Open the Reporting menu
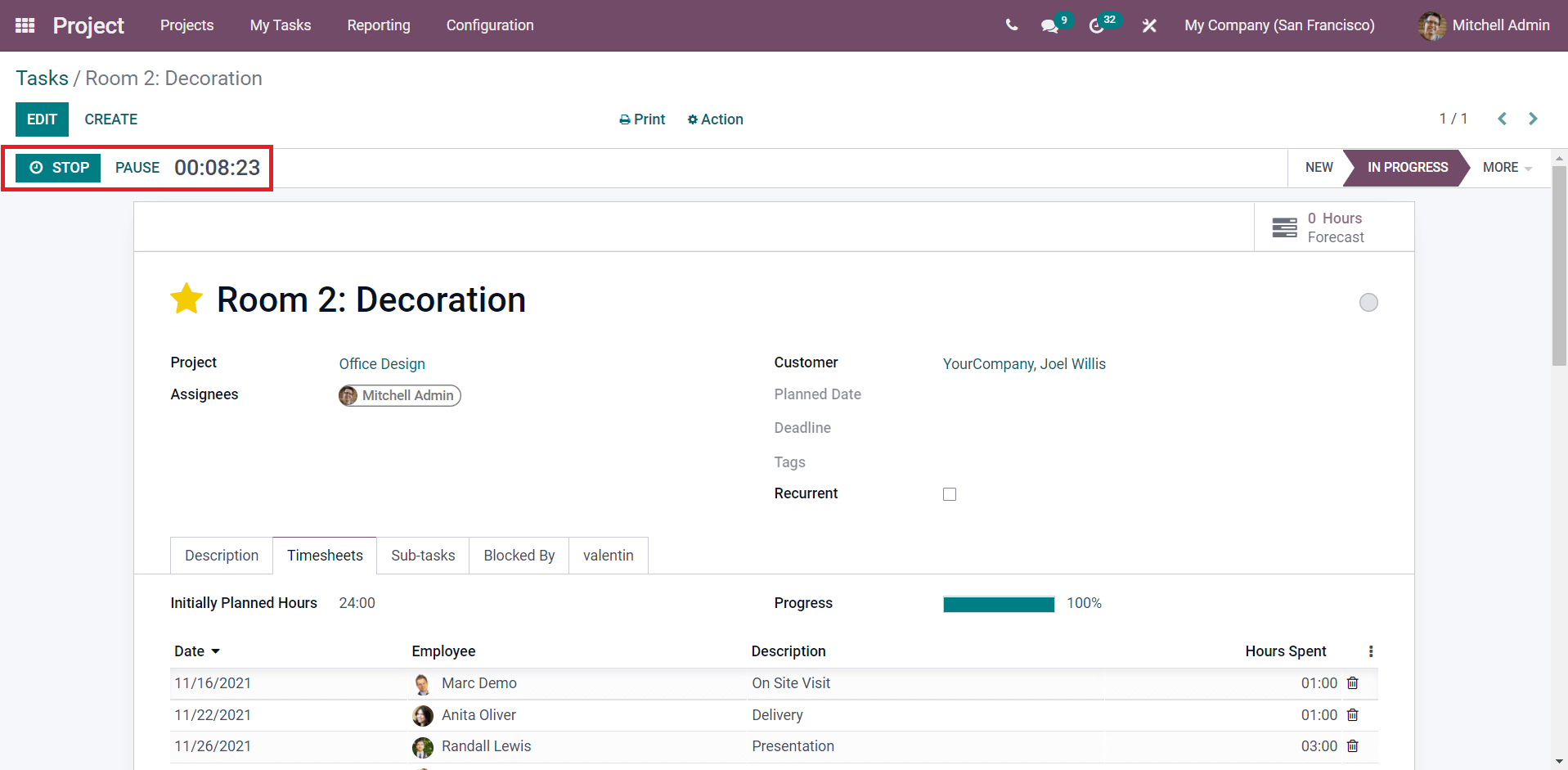 379,25
